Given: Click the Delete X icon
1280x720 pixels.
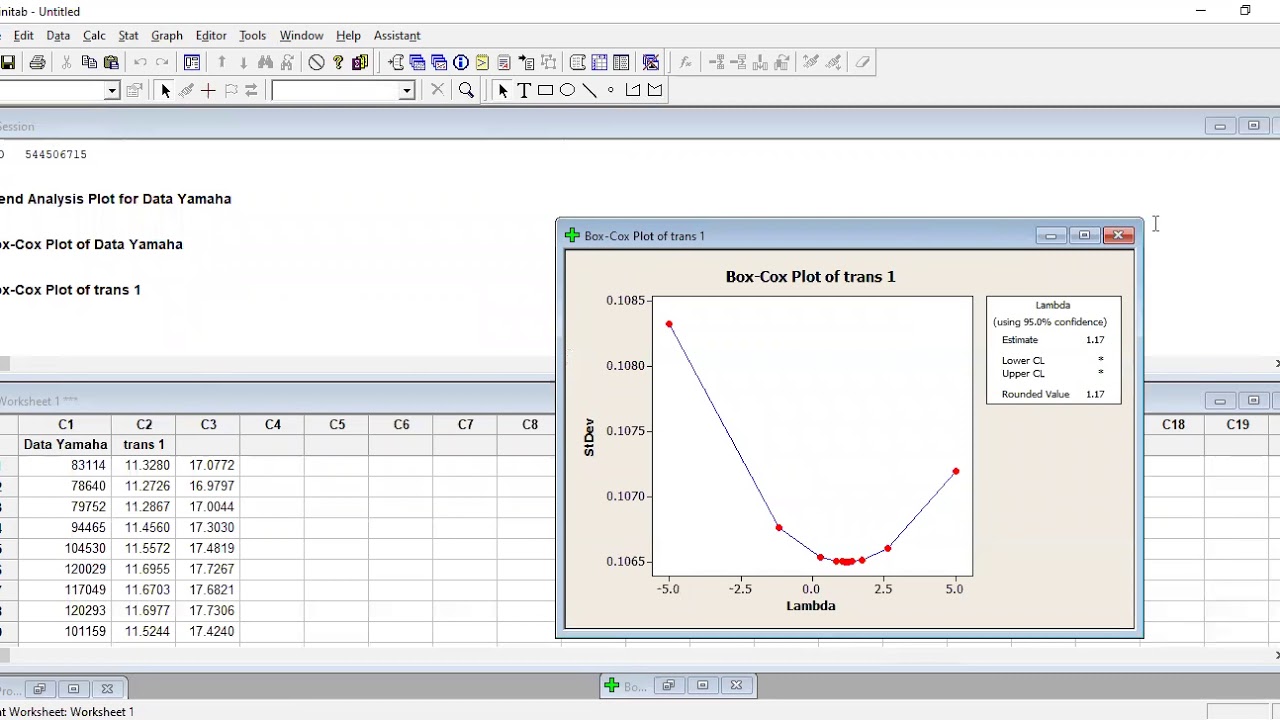Looking at the screenshot, I should pos(437,90).
